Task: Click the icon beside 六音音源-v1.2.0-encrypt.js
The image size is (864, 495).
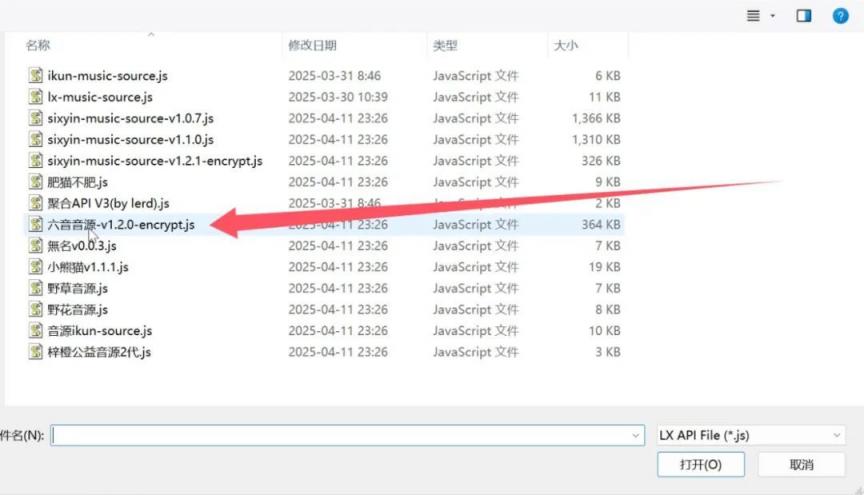Action: pyautogui.click(x=36, y=225)
